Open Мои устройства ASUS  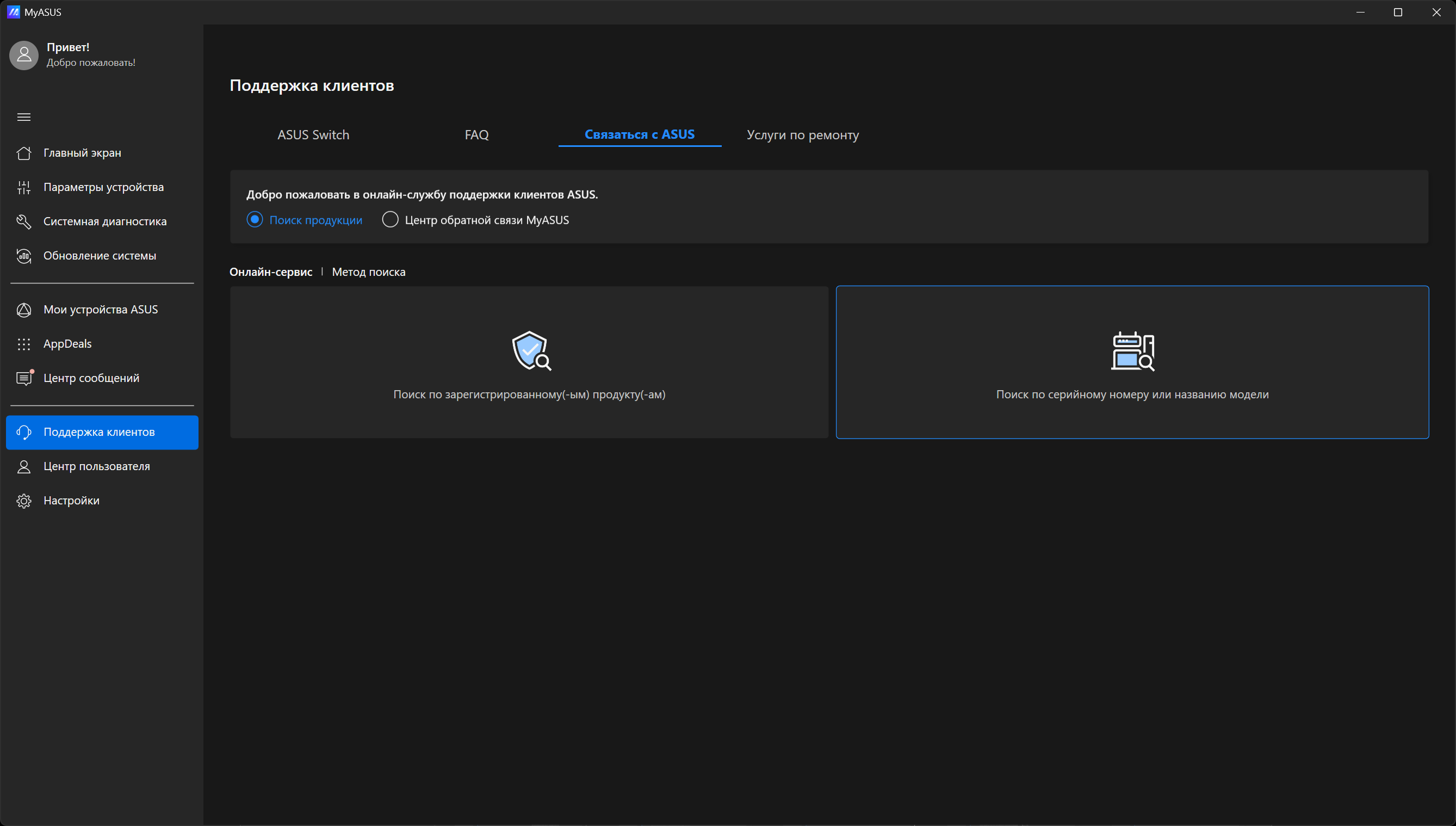(102, 310)
